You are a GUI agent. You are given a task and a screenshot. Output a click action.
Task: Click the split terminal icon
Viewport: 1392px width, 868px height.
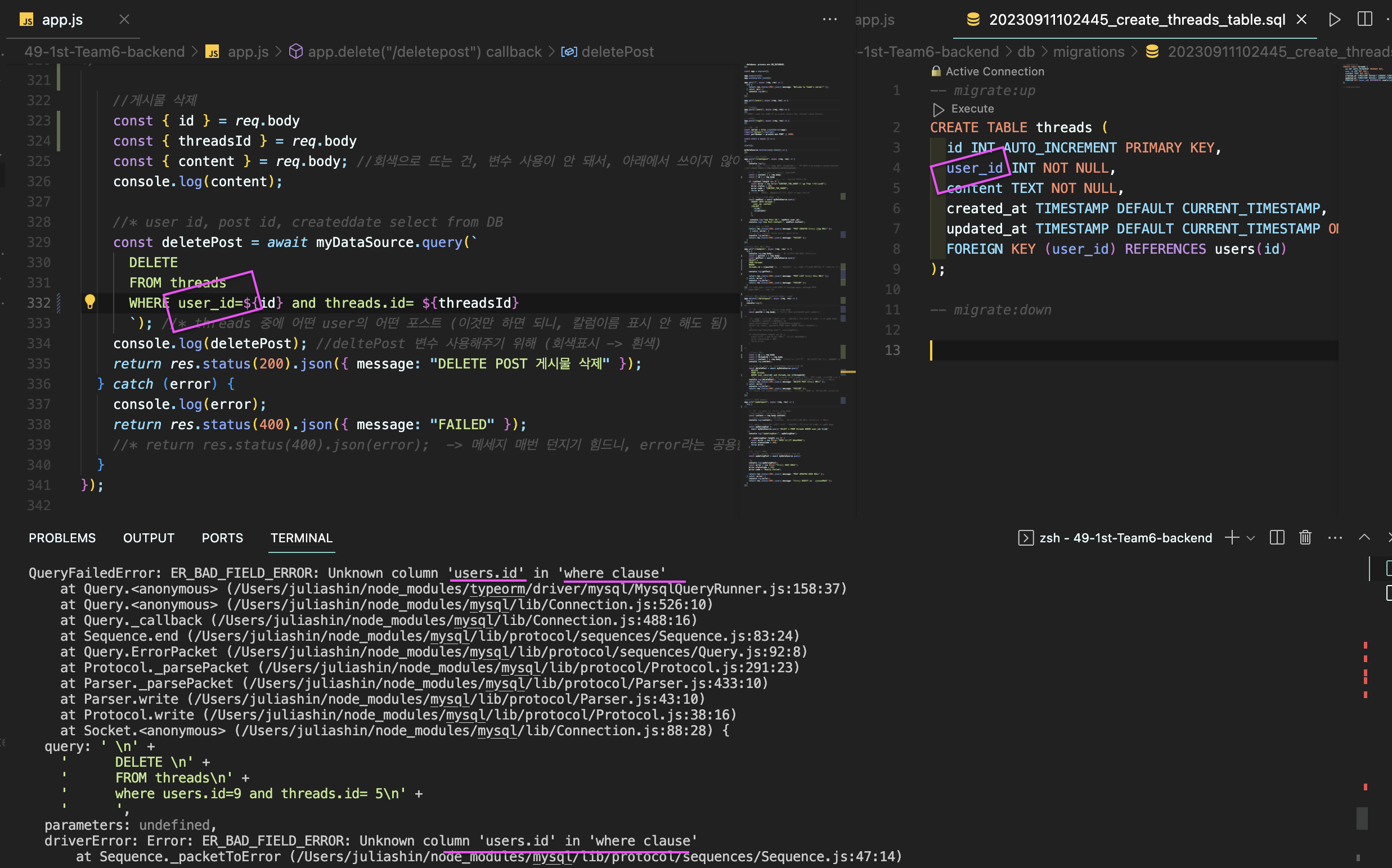tap(1277, 538)
